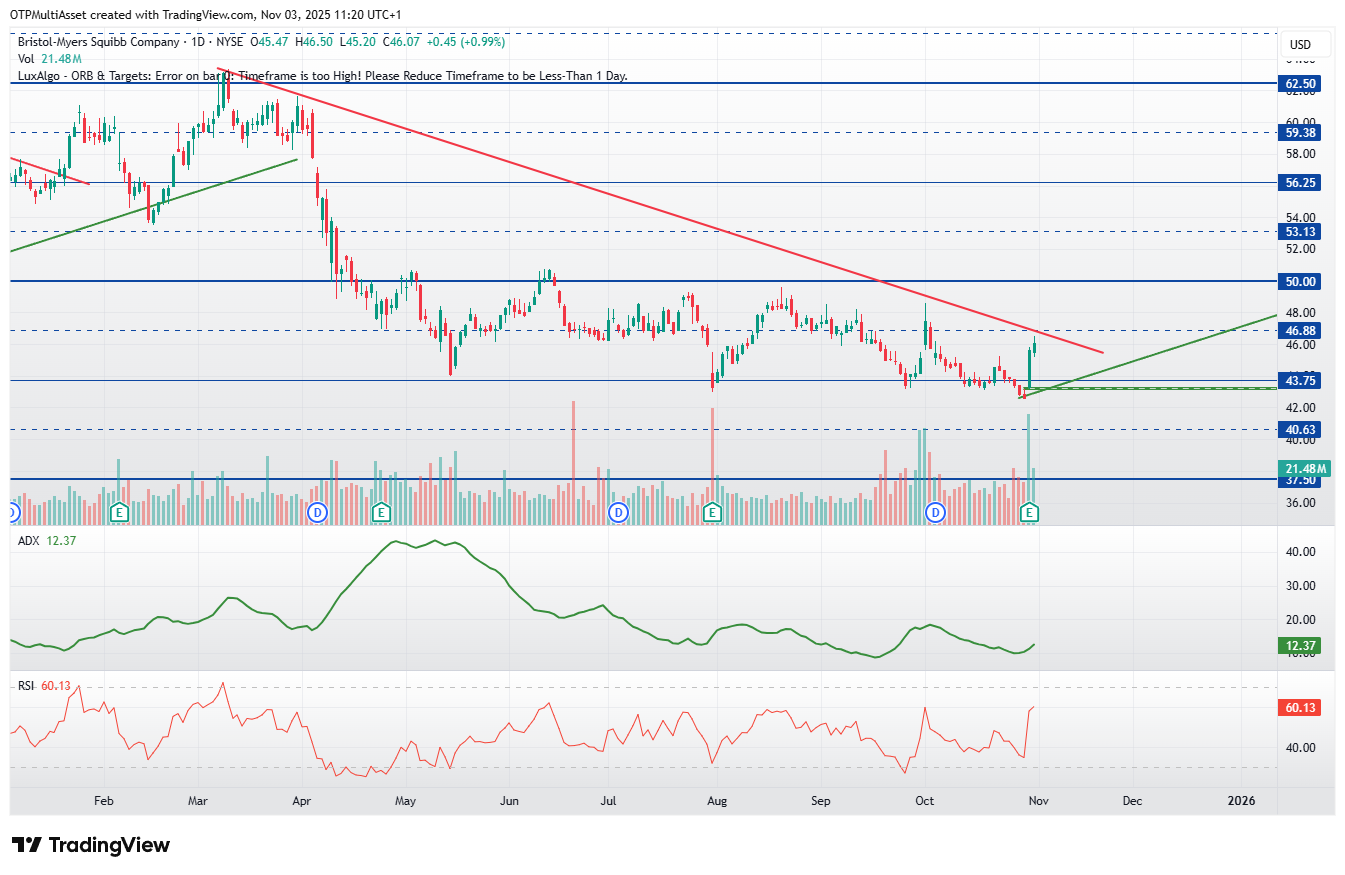The width and height of the screenshot is (1345, 875).
Task: Open the USD currency selector
Action: [1300, 45]
